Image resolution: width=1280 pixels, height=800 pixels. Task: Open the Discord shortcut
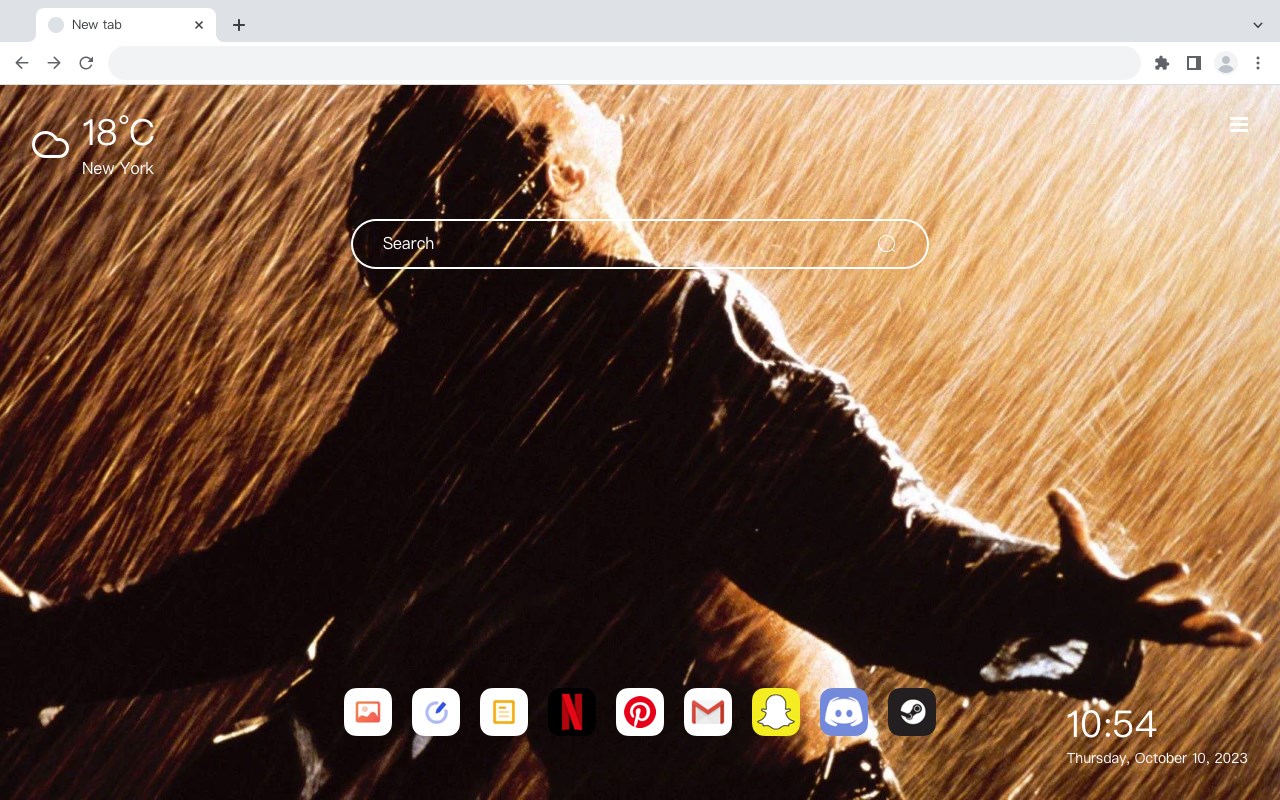click(844, 712)
